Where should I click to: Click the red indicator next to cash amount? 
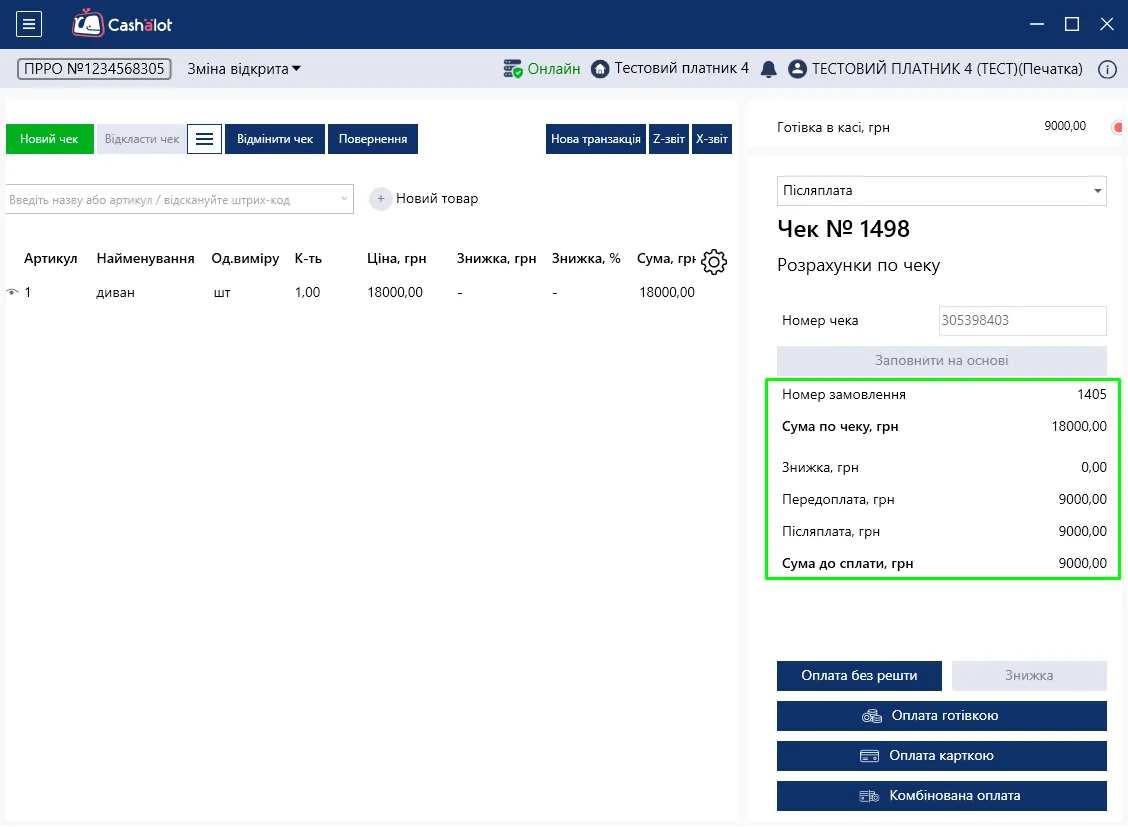1118,127
